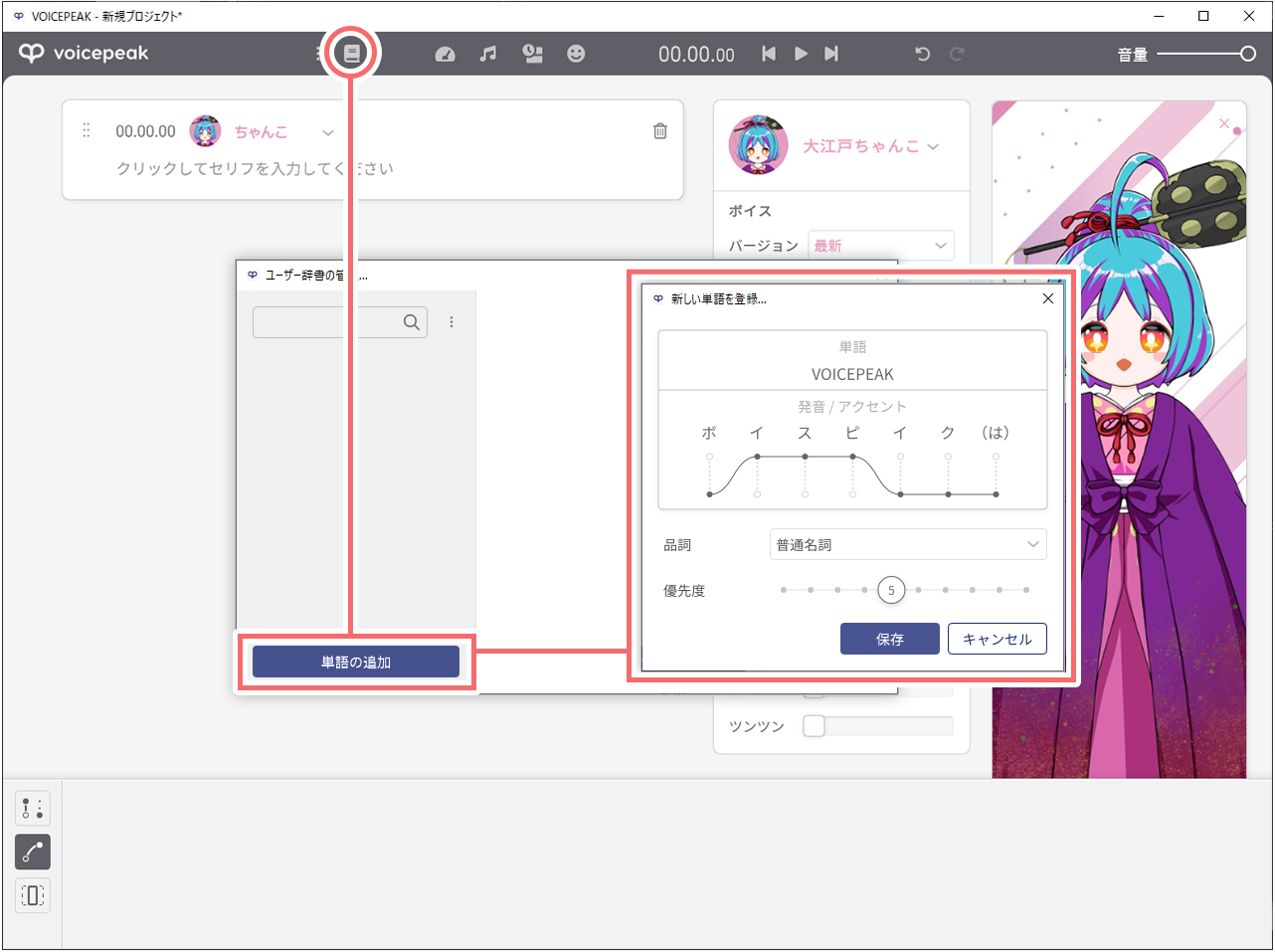The width and height of the screenshot is (1275, 952).
Task: Open the three-dot menu in the dictionary window
Action: click(x=452, y=322)
